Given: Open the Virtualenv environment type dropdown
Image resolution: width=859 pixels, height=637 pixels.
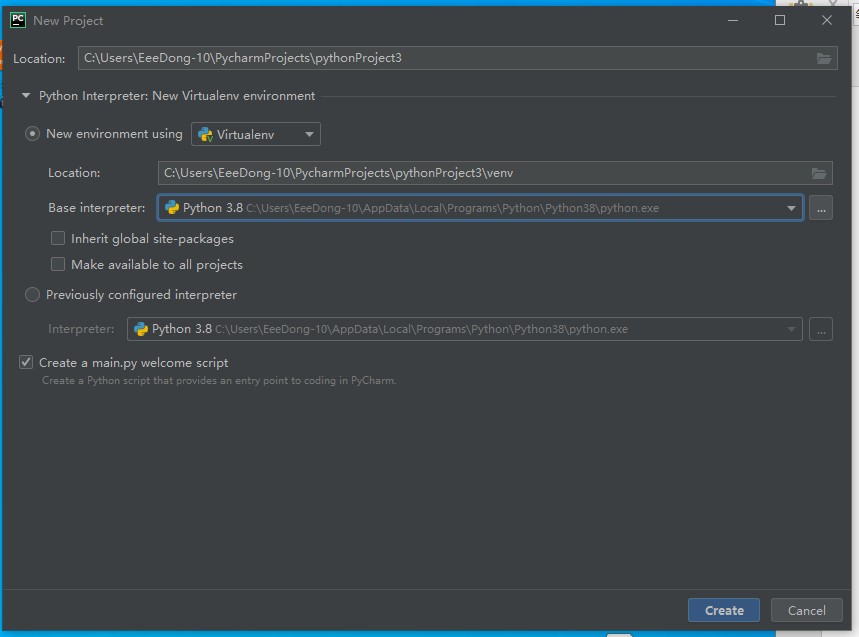Looking at the screenshot, I should [x=309, y=134].
